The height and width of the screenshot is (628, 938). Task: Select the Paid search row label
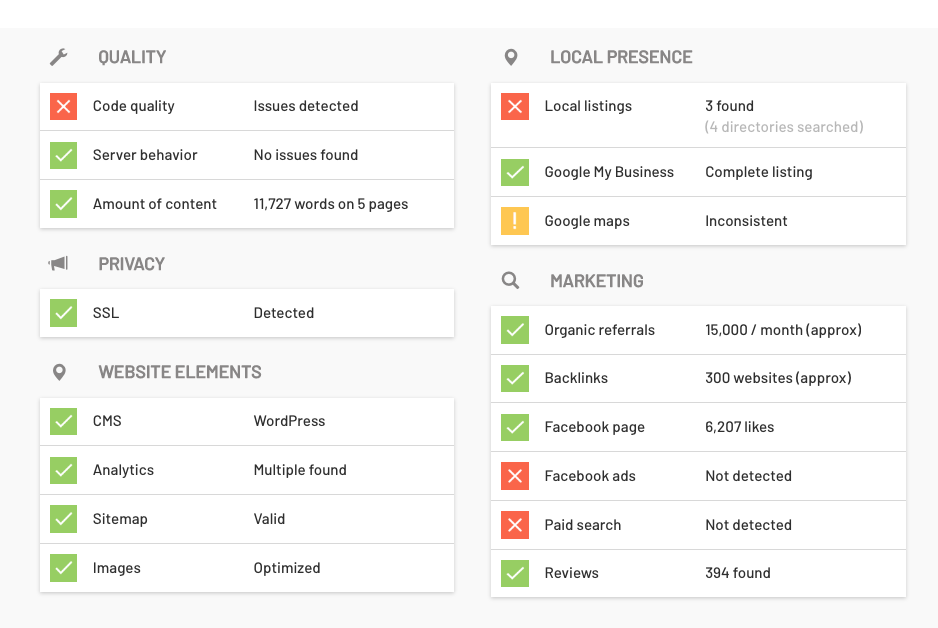[x=582, y=525]
